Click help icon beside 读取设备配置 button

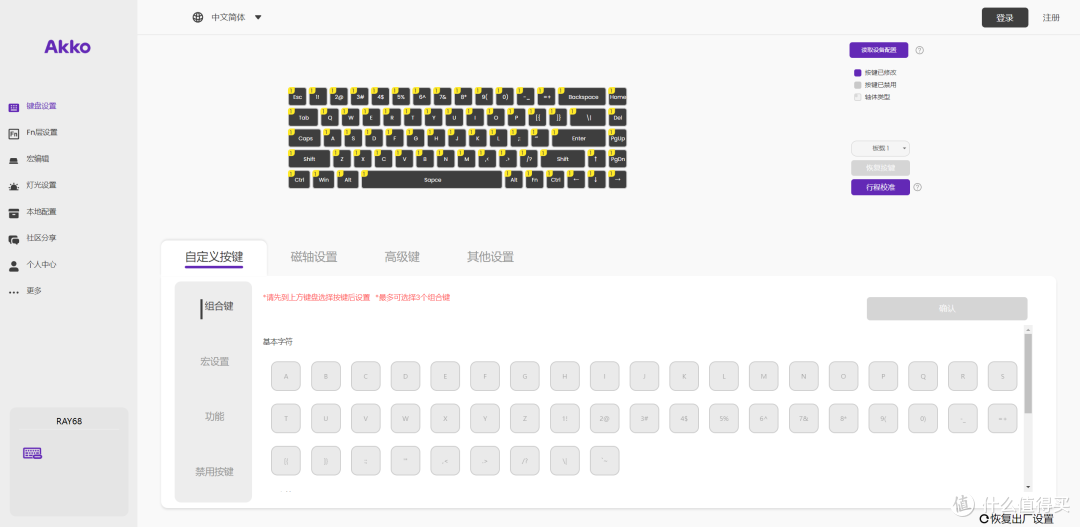pyautogui.click(x=920, y=50)
